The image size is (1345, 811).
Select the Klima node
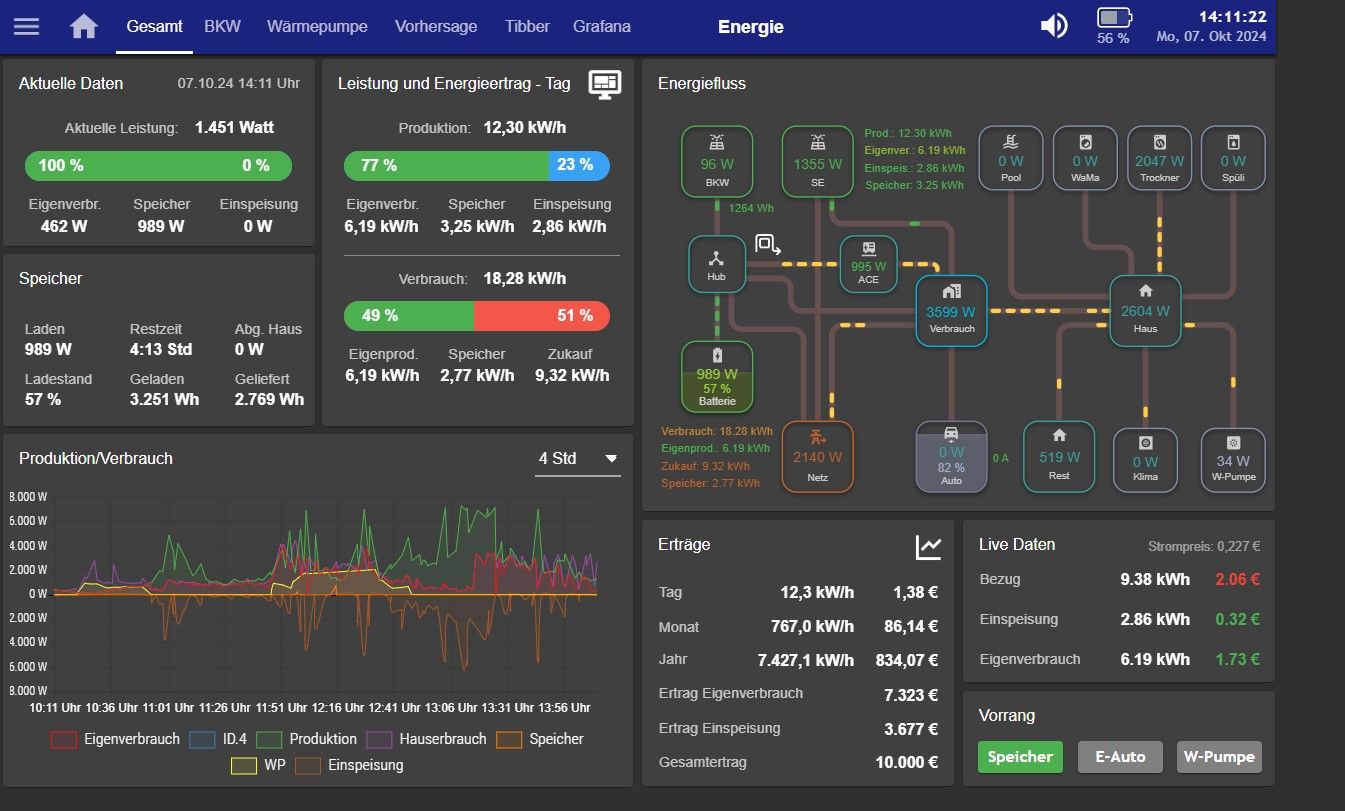click(x=1145, y=460)
